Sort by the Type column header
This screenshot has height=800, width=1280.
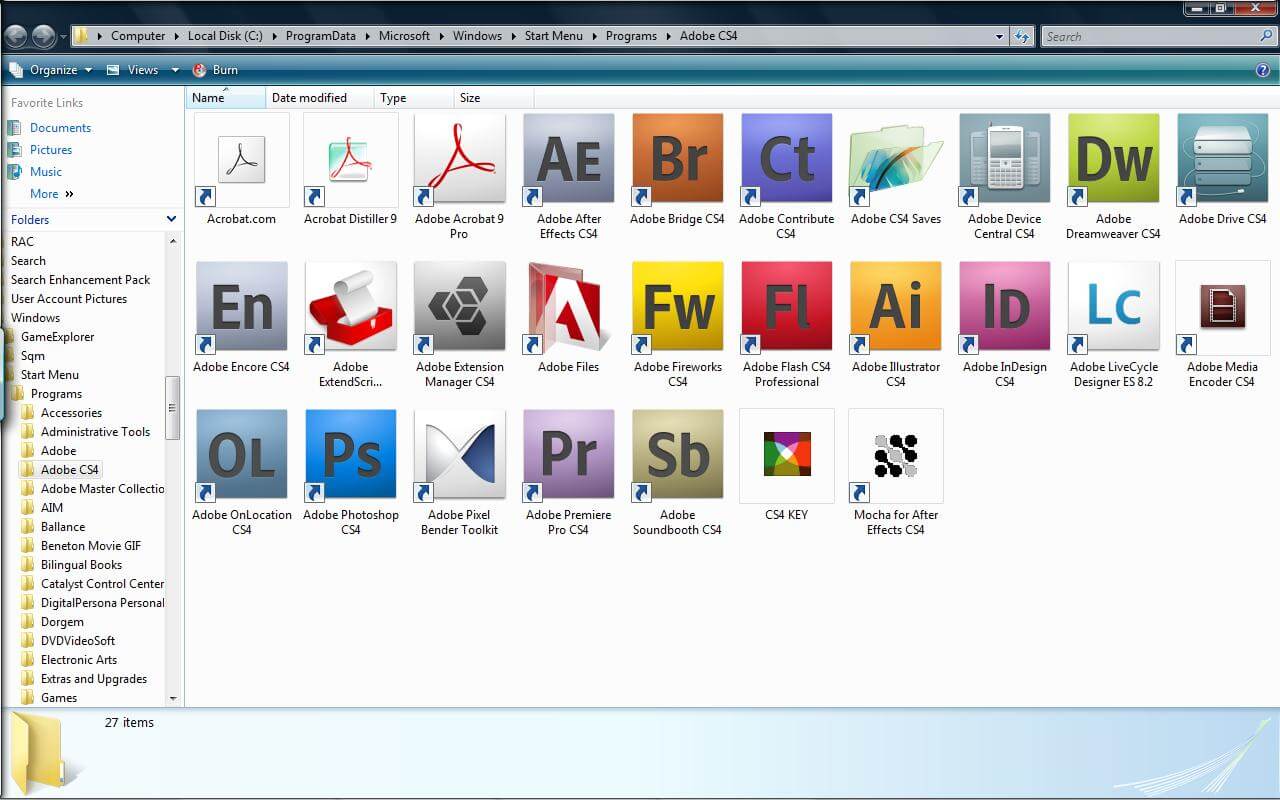(x=414, y=98)
